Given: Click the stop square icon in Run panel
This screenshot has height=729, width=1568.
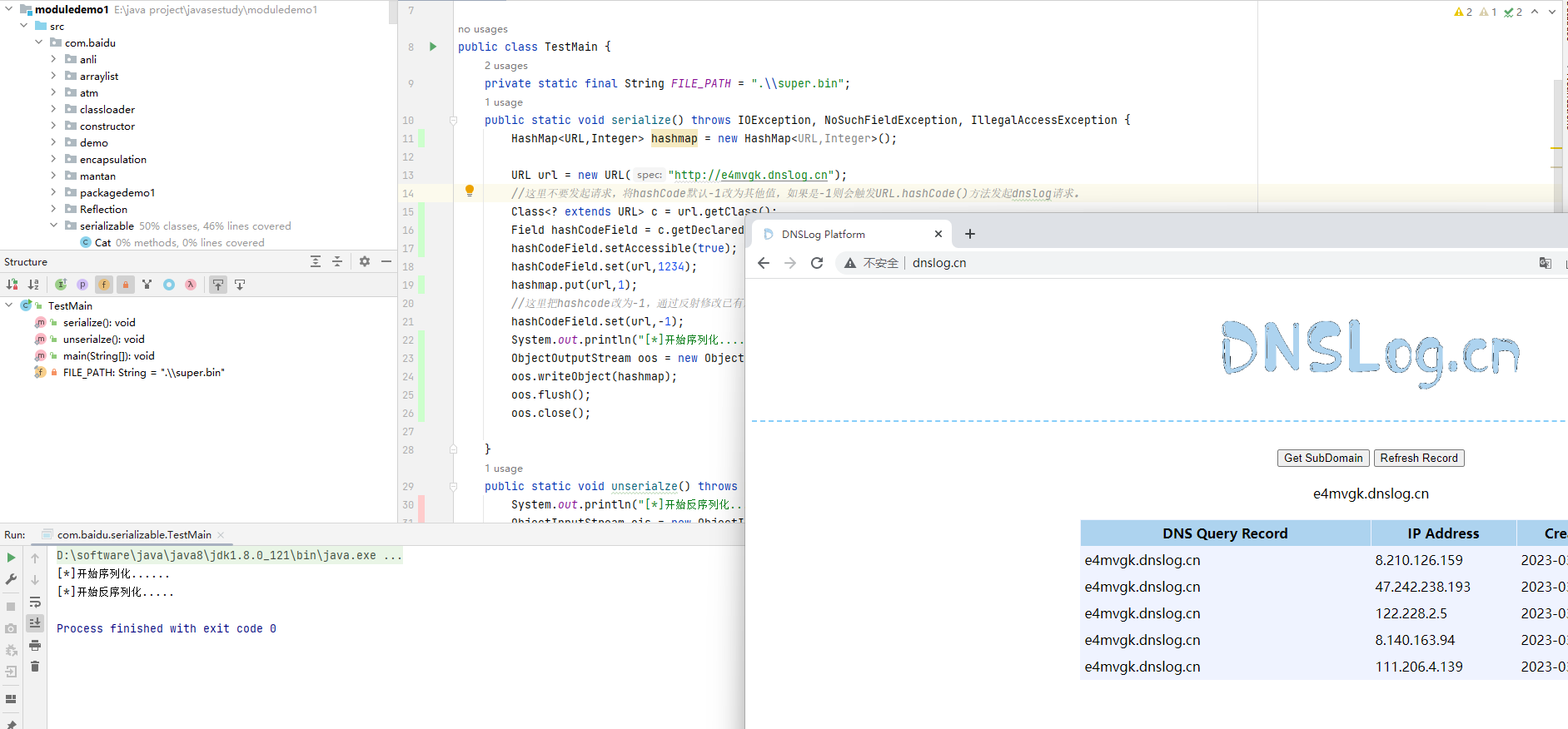Looking at the screenshot, I should 11,607.
